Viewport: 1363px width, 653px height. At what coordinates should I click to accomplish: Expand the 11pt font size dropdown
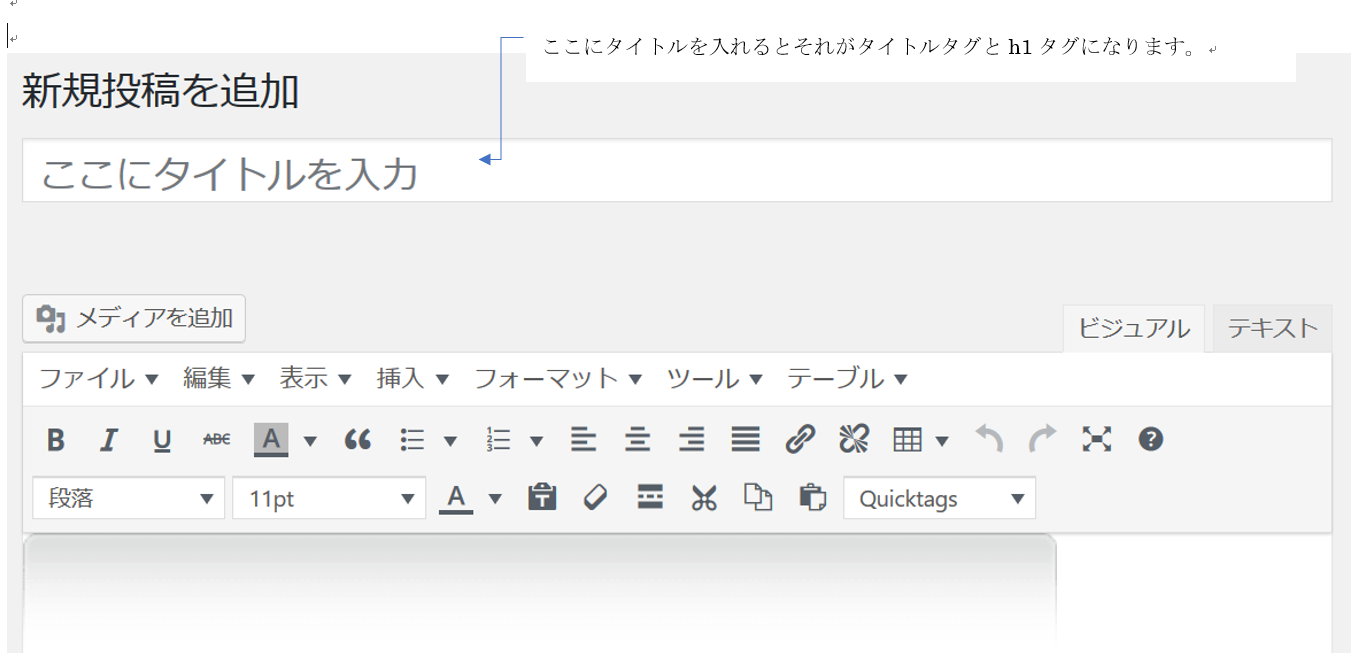[x=329, y=498]
